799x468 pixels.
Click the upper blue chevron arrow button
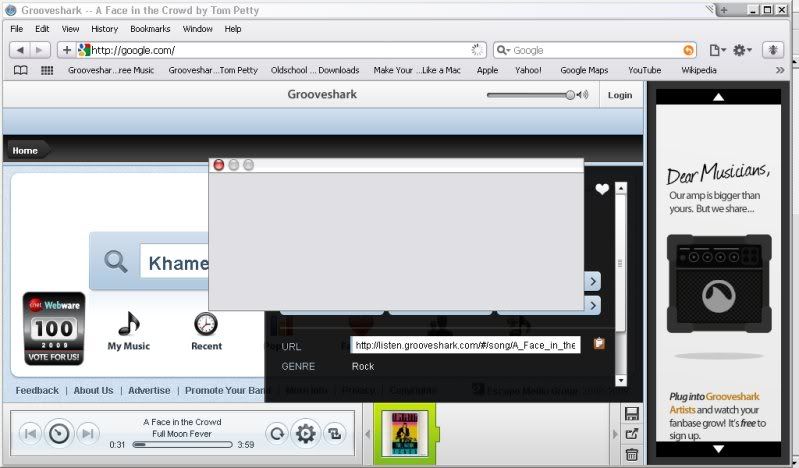593,281
